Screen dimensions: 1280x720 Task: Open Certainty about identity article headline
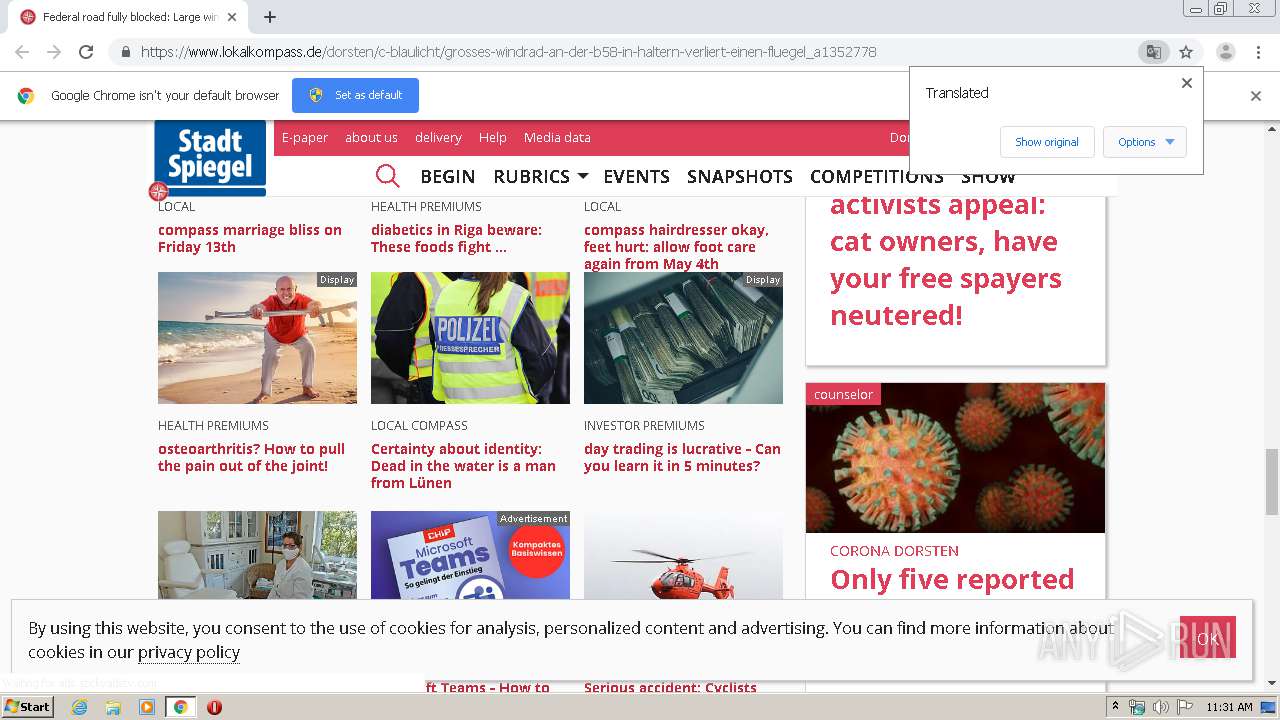coord(463,466)
